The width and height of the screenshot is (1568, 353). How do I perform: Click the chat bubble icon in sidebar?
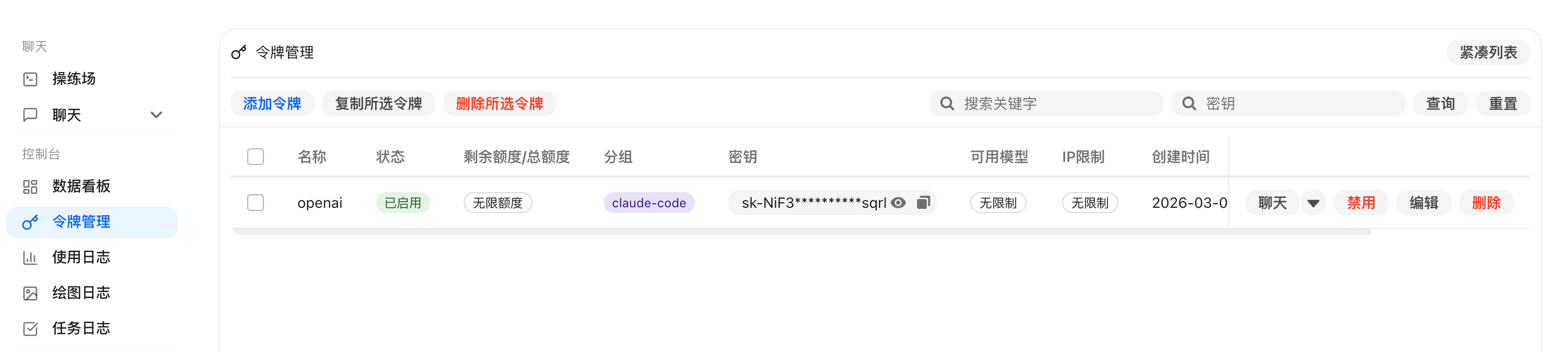(30, 114)
